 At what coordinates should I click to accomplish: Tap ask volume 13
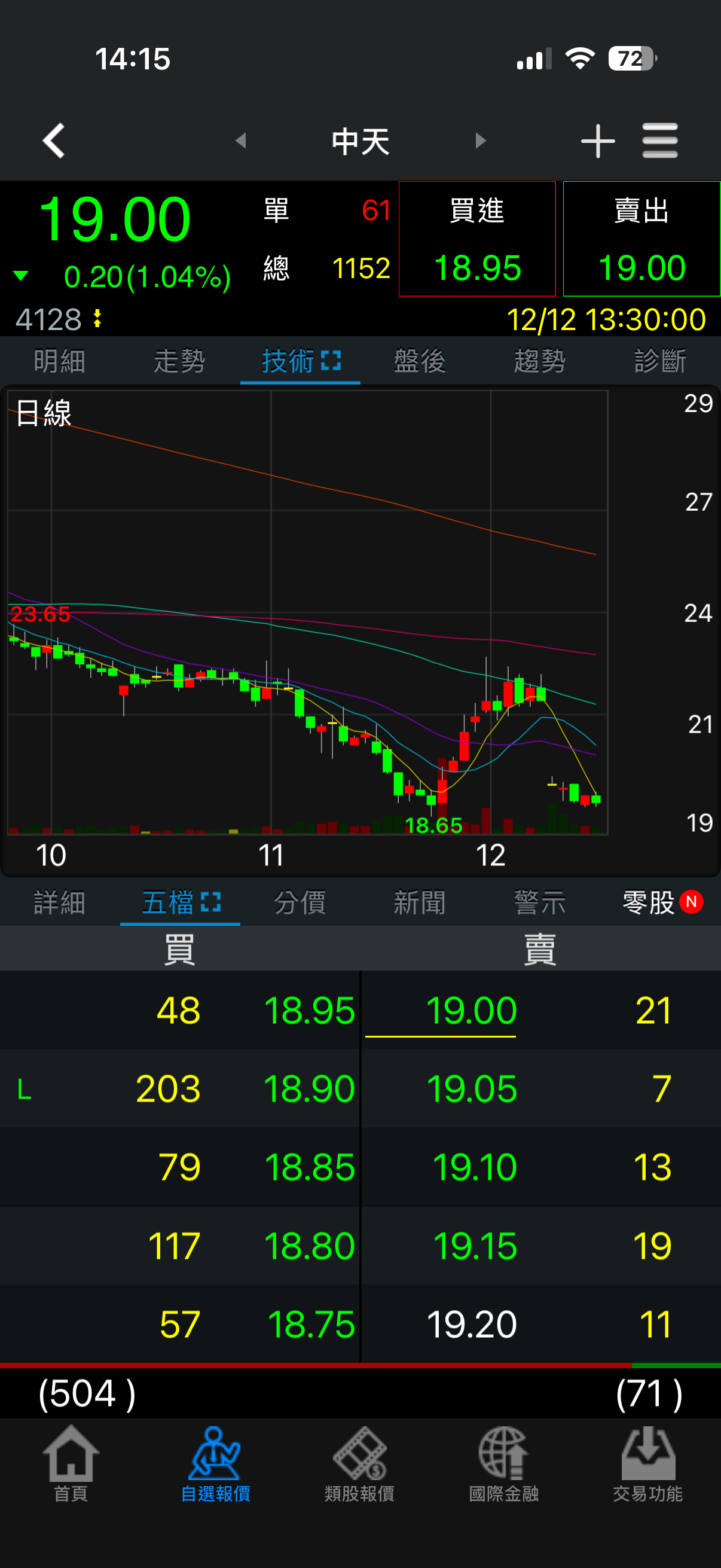652,1167
